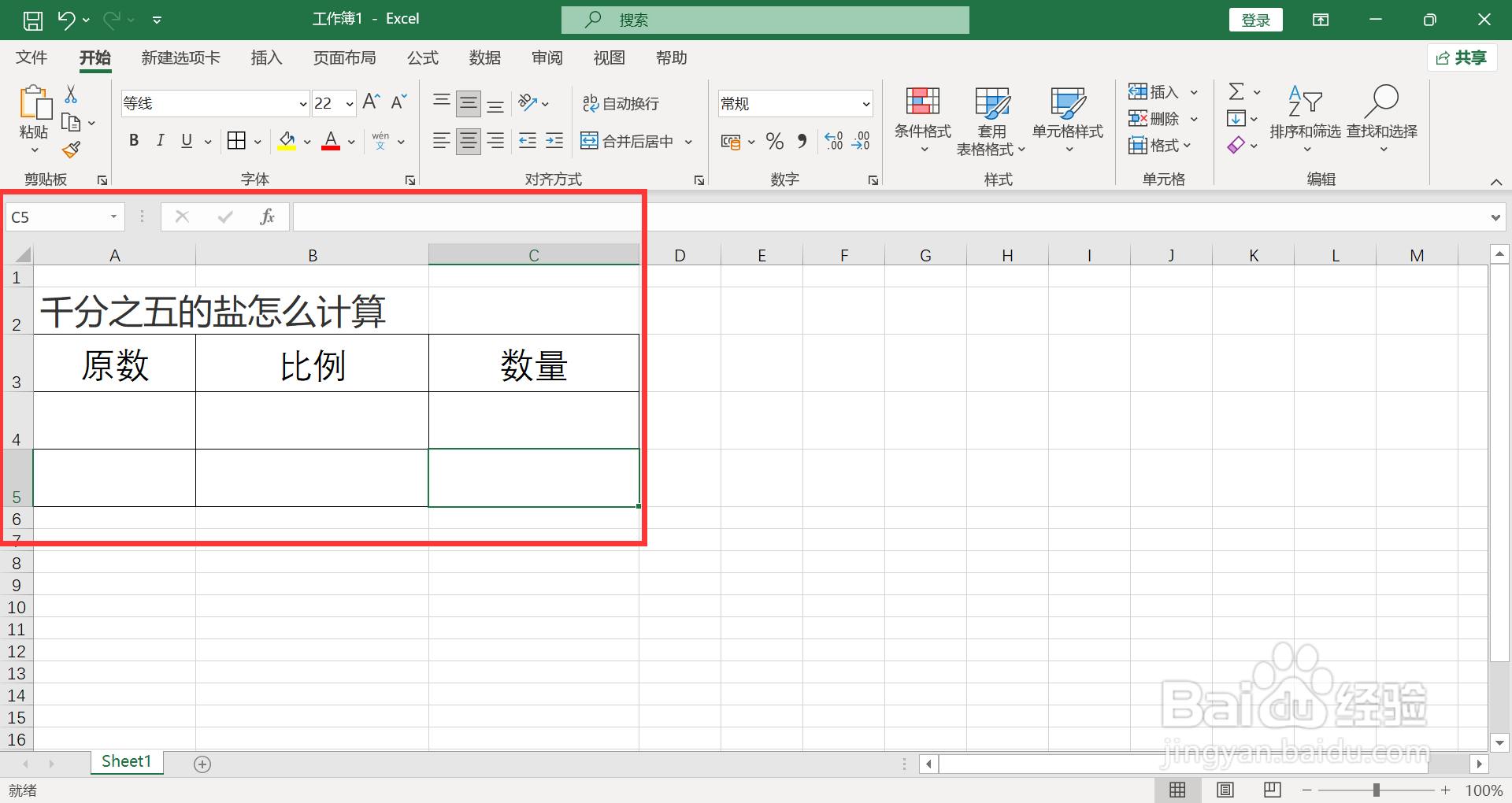1512x803 pixels.
Task: Switch to the 视图 View tab
Action: [x=609, y=57]
